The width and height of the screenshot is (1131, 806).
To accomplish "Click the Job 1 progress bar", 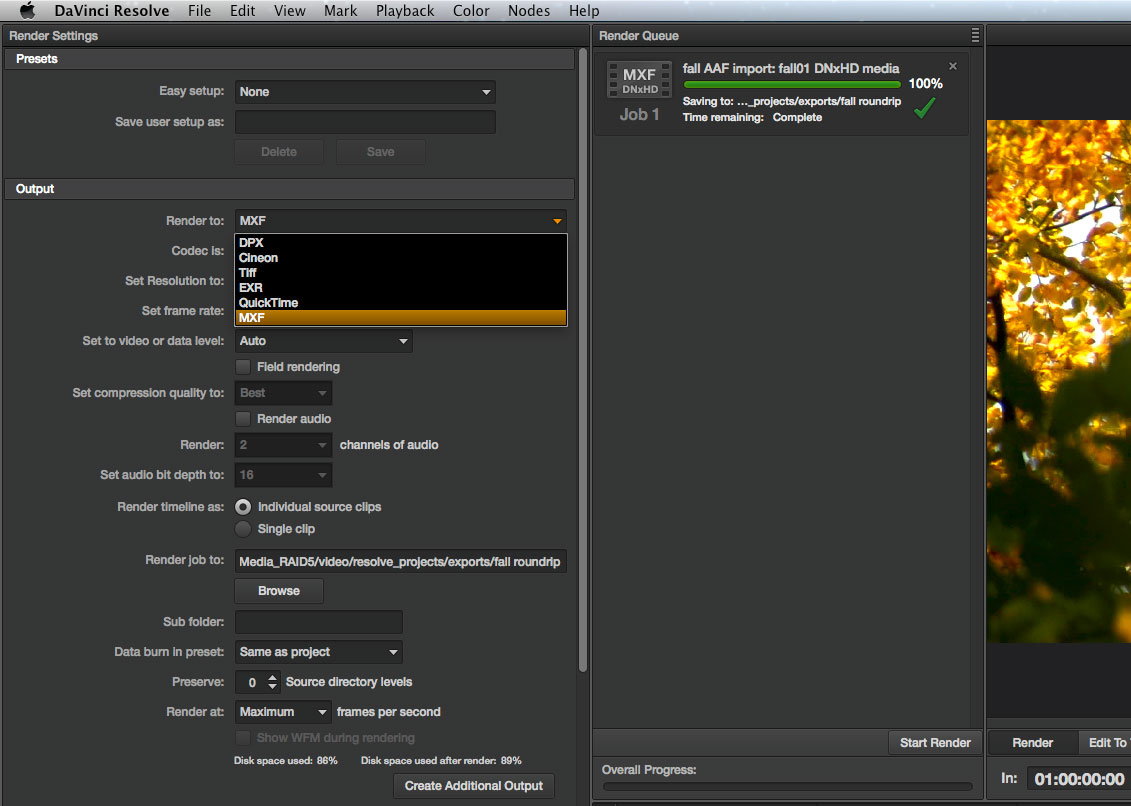I will coord(792,85).
